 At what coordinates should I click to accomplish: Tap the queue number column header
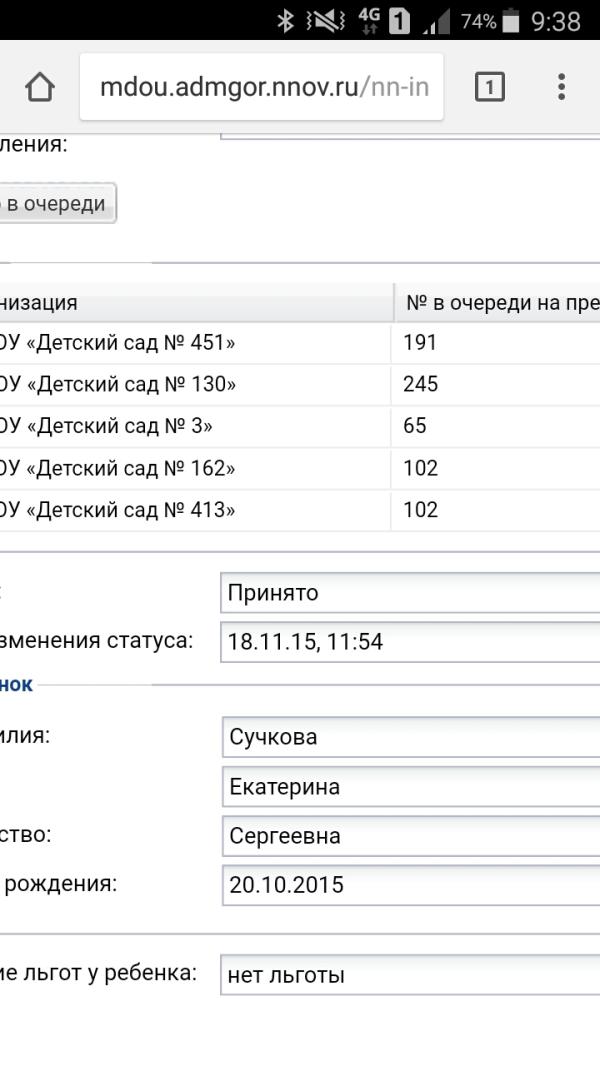click(500, 302)
